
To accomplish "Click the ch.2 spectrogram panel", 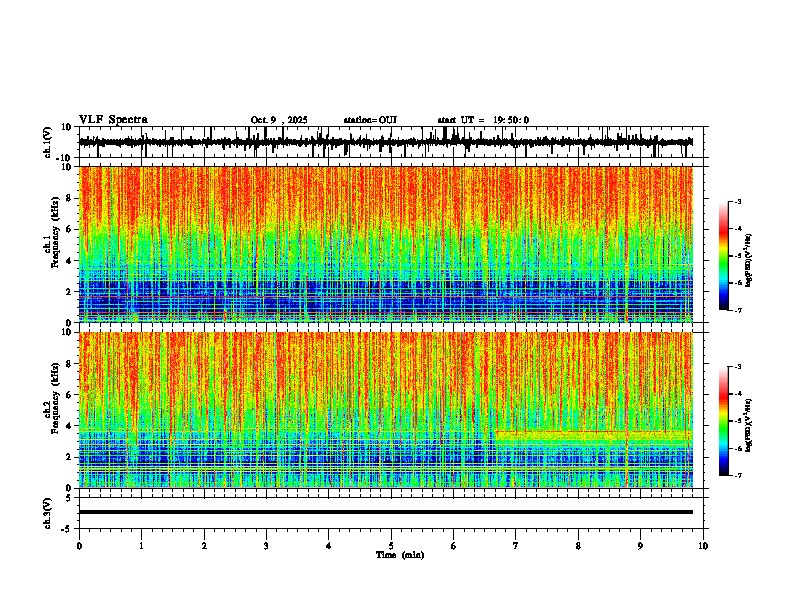I will (x=385, y=410).
